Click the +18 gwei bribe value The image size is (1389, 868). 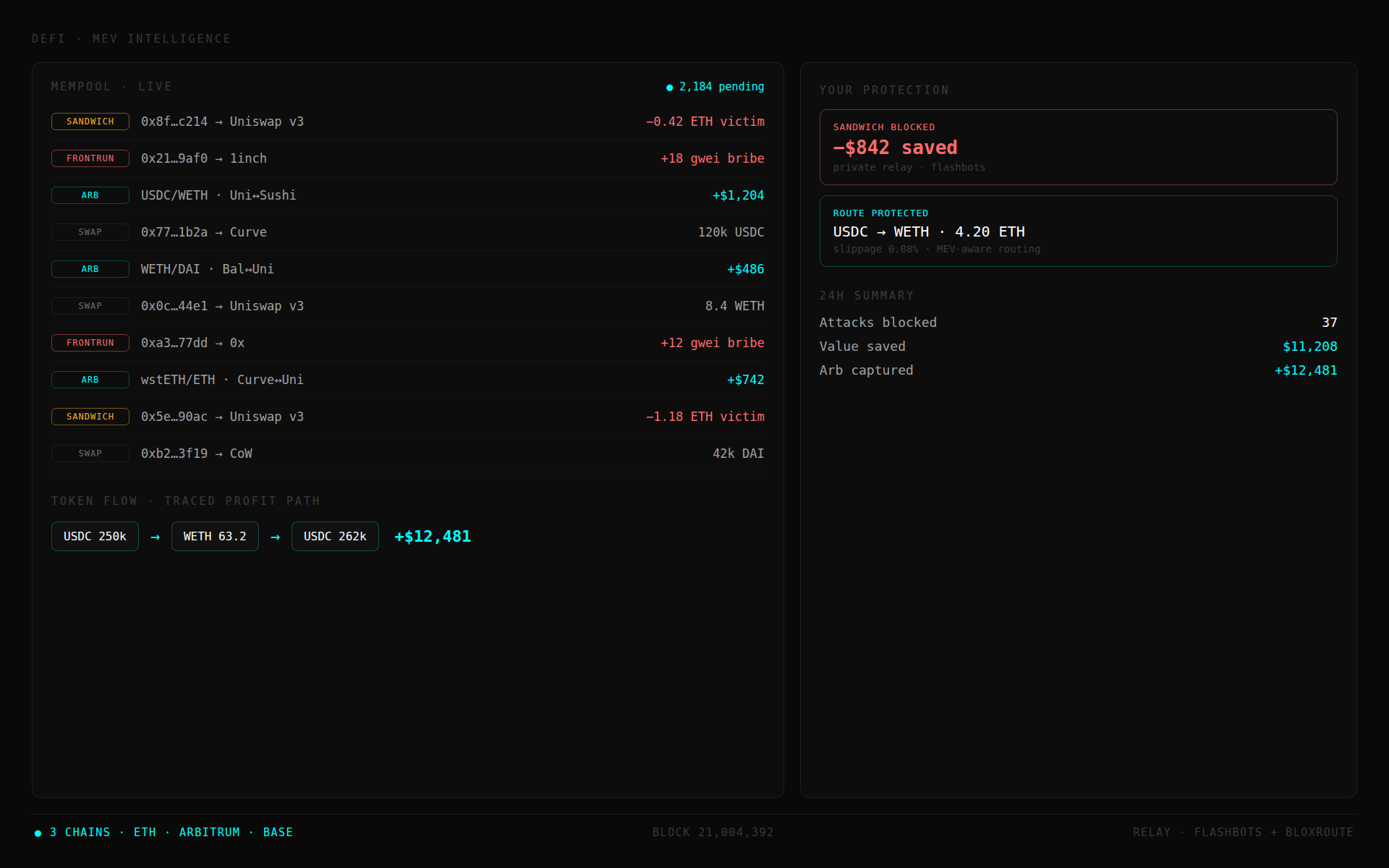713,158
